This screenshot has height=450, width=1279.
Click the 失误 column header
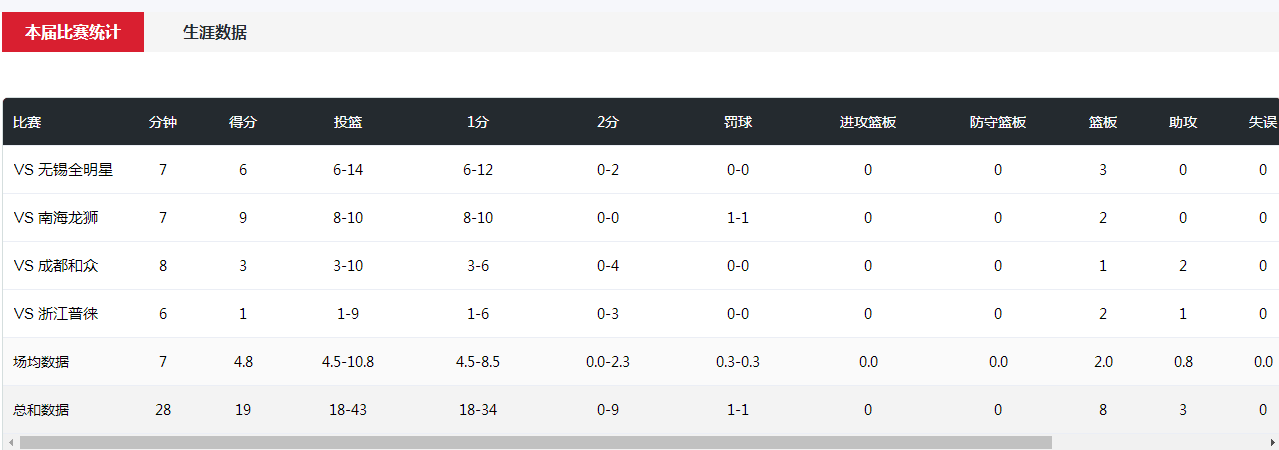point(1263,122)
